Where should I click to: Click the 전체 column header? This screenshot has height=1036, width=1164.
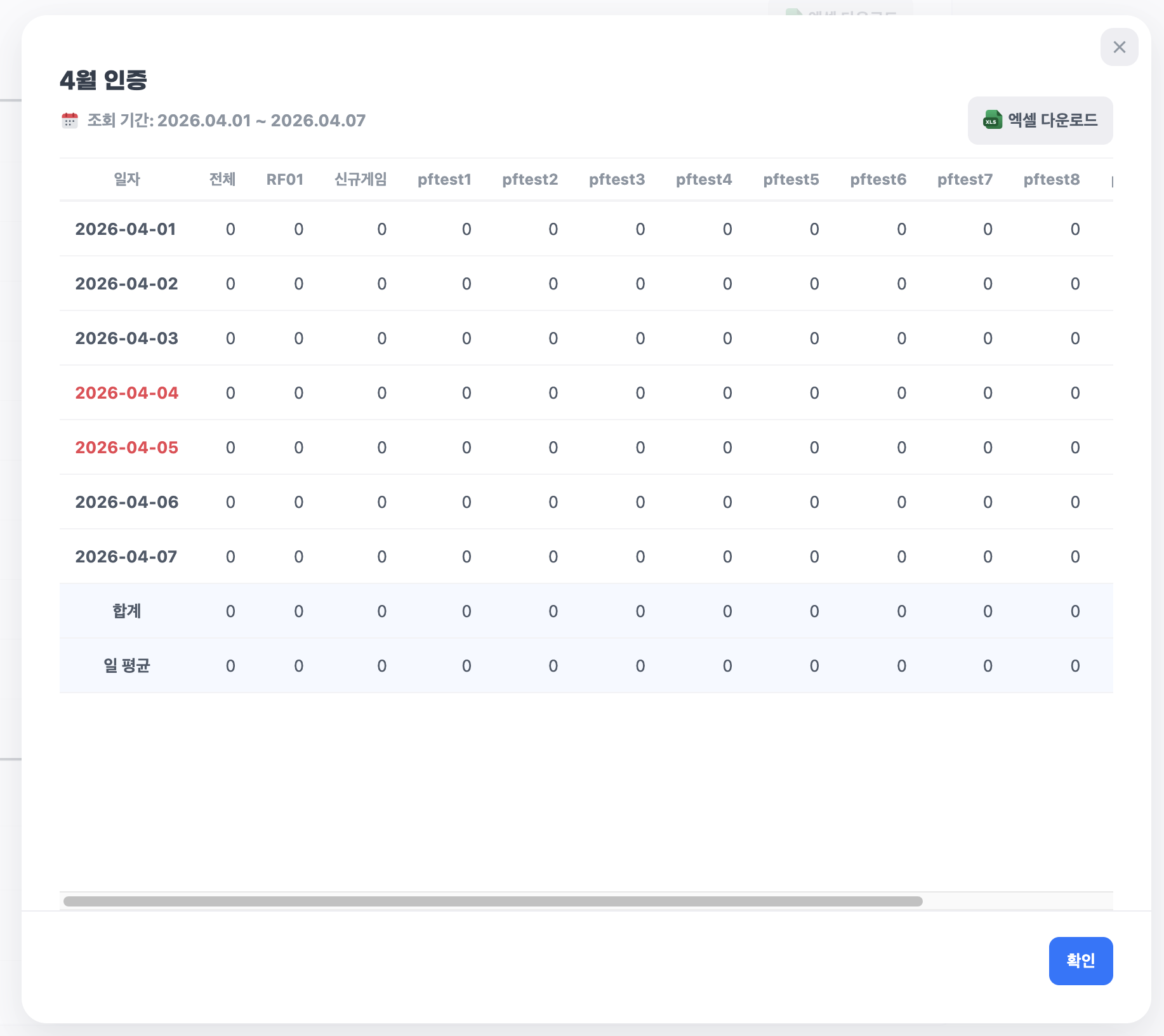222,180
